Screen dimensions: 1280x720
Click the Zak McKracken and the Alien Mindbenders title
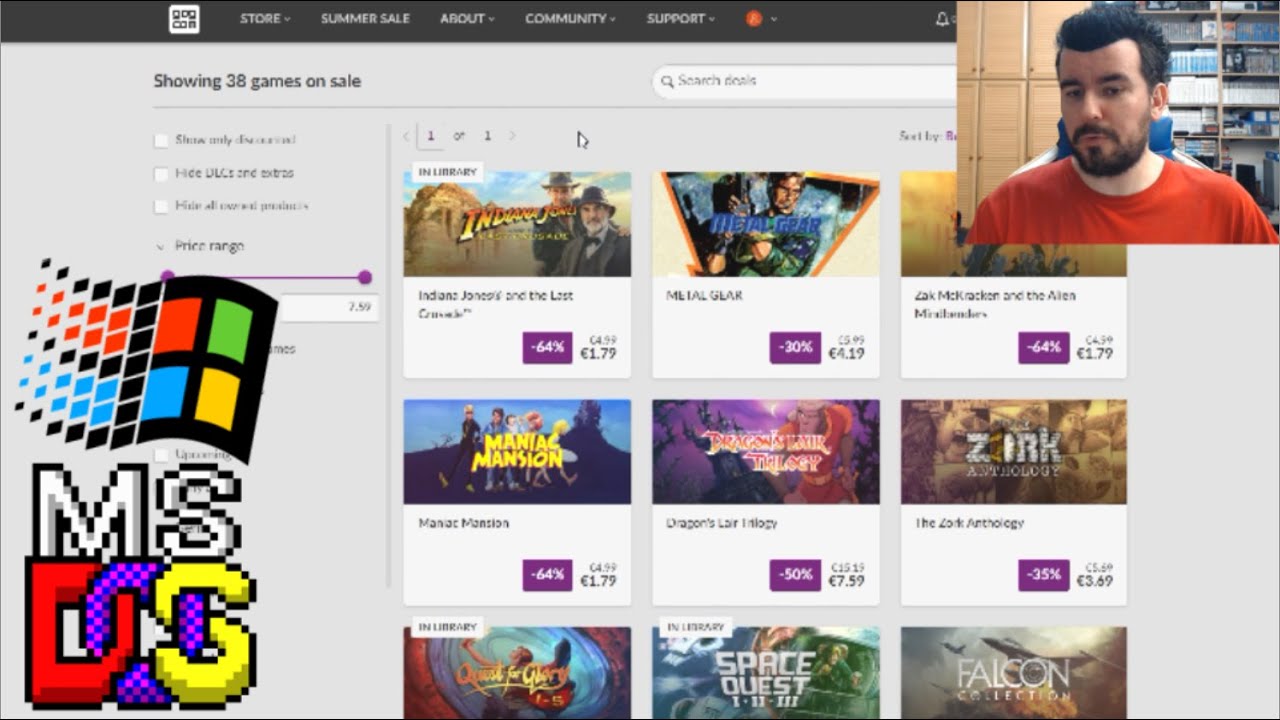point(995,305)
